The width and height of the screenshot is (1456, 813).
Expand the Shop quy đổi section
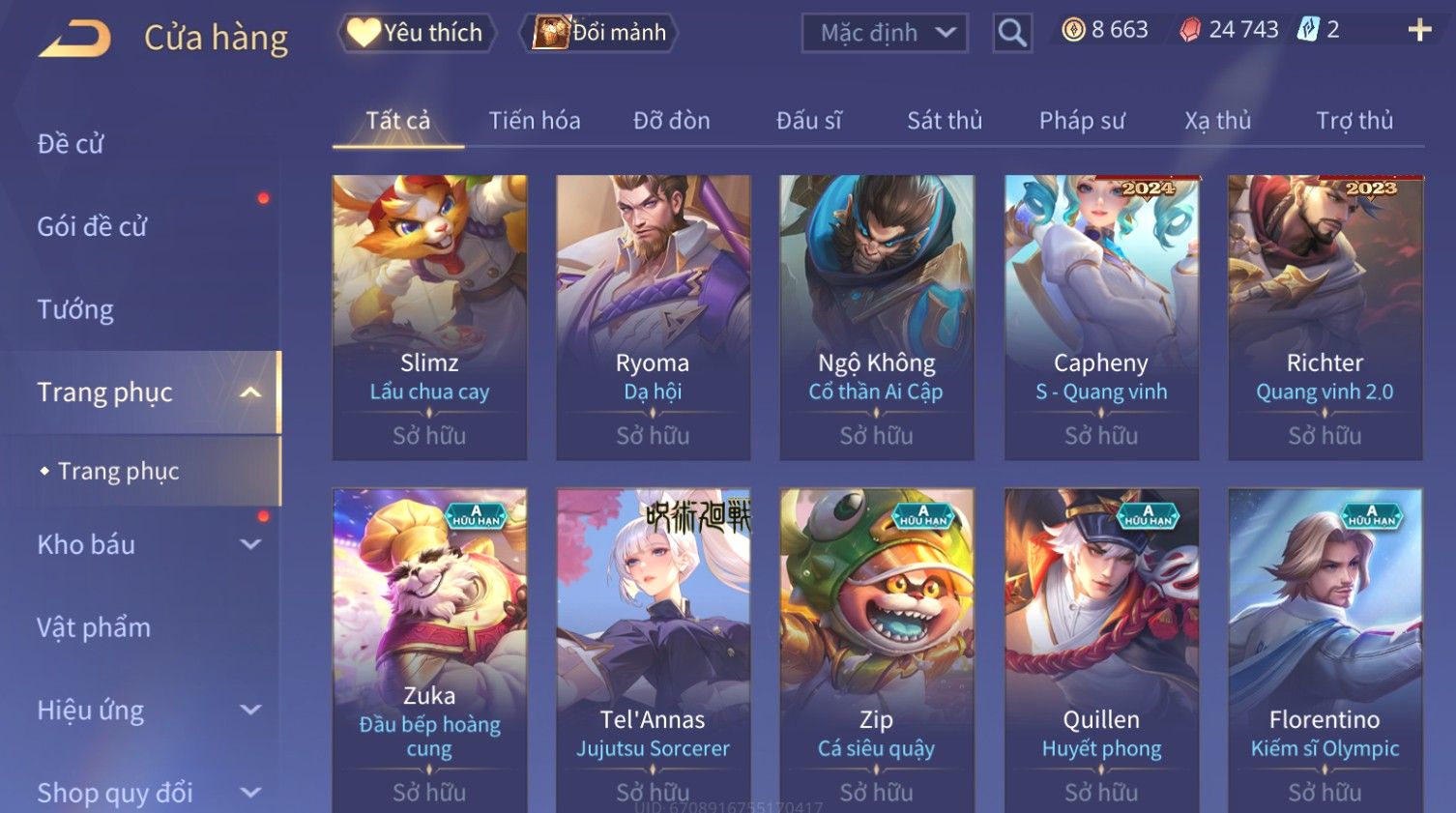pyautogui.click(x=250, y=793)
